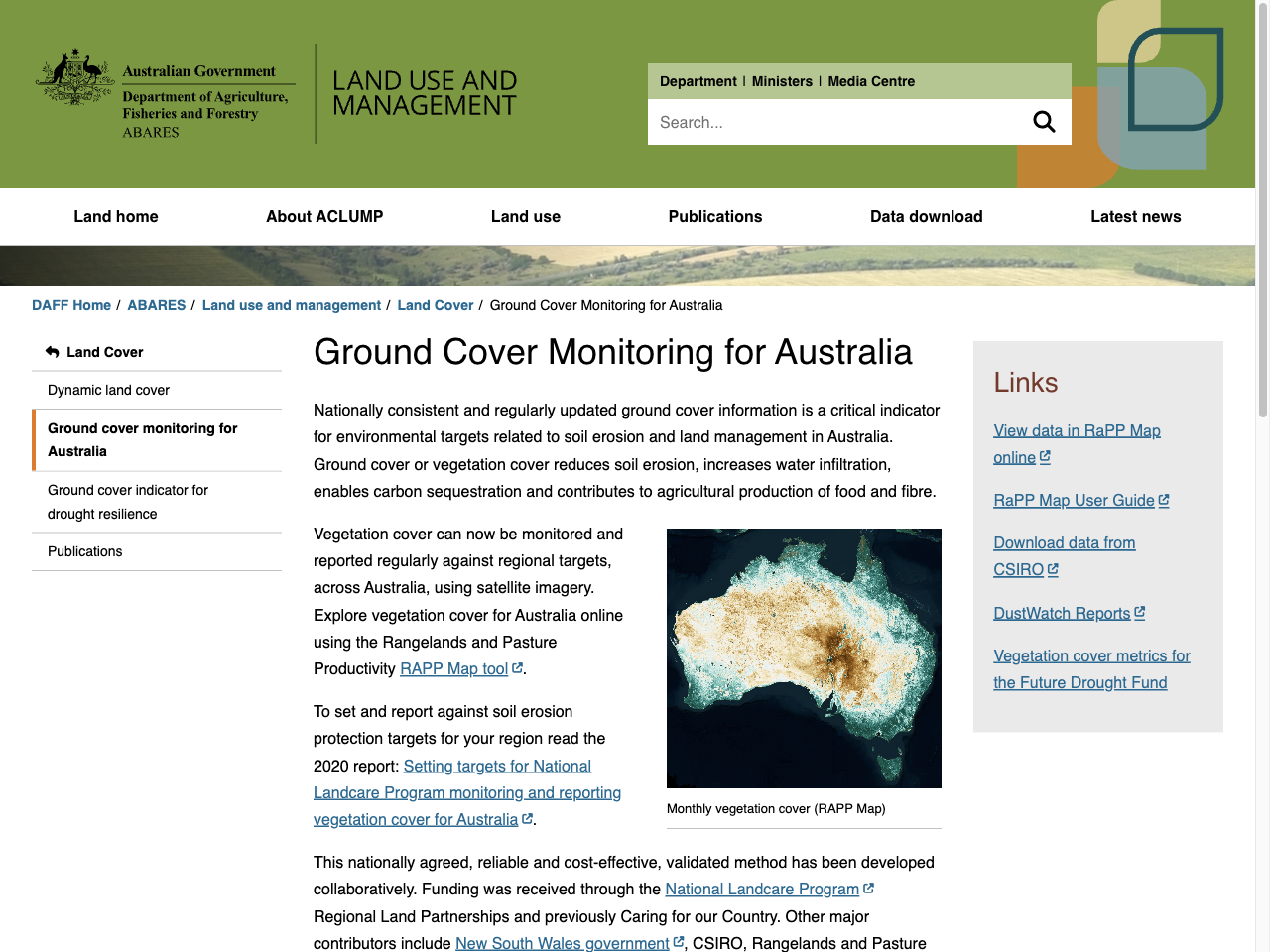The image size is (1270, 952).
Task: Click the external link icon beside RaPP Map User Guide
Action: point(1163,499)
